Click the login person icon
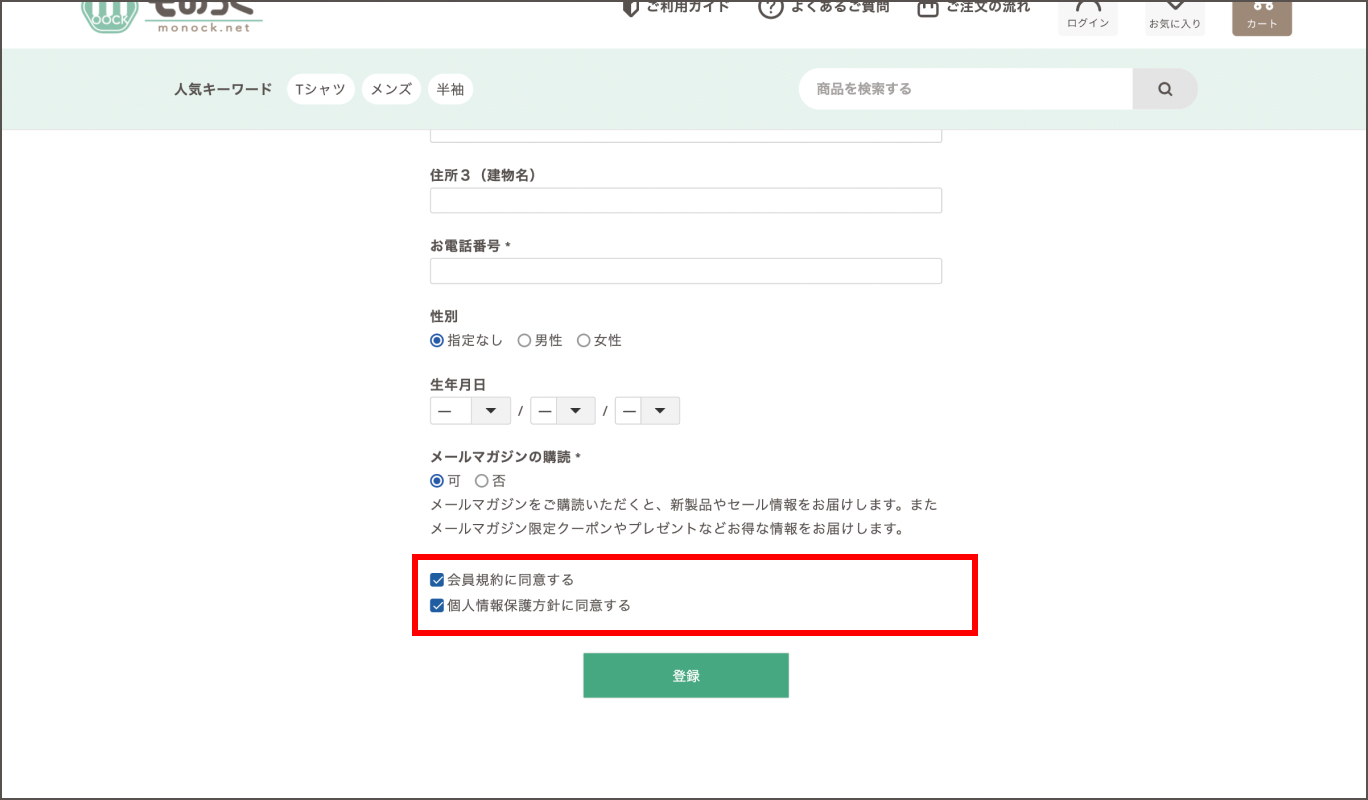Viewport: 1368px width, 800px height. coord(1088,14)
